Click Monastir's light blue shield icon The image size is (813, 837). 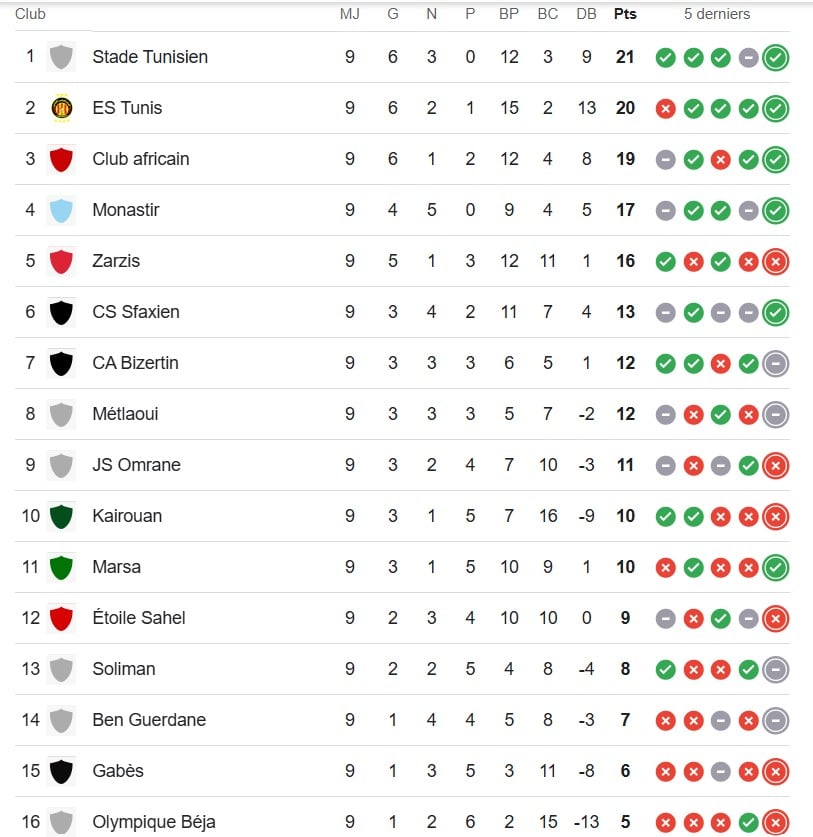pyautogui.click(x=61, y=210)
